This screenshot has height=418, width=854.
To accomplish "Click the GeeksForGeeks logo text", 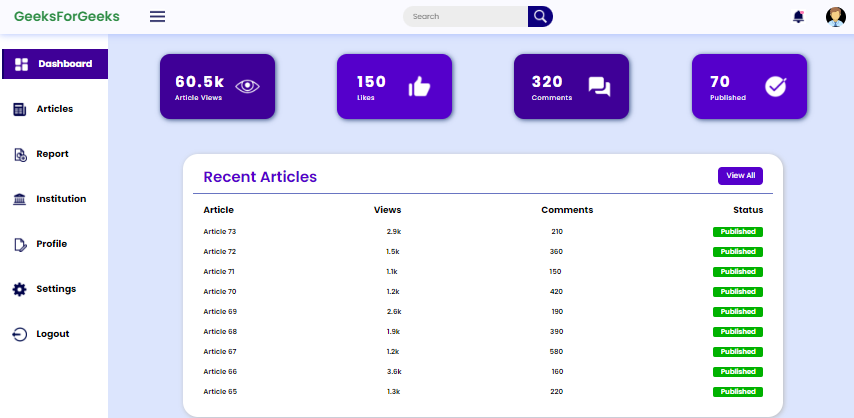I will 67,16.
